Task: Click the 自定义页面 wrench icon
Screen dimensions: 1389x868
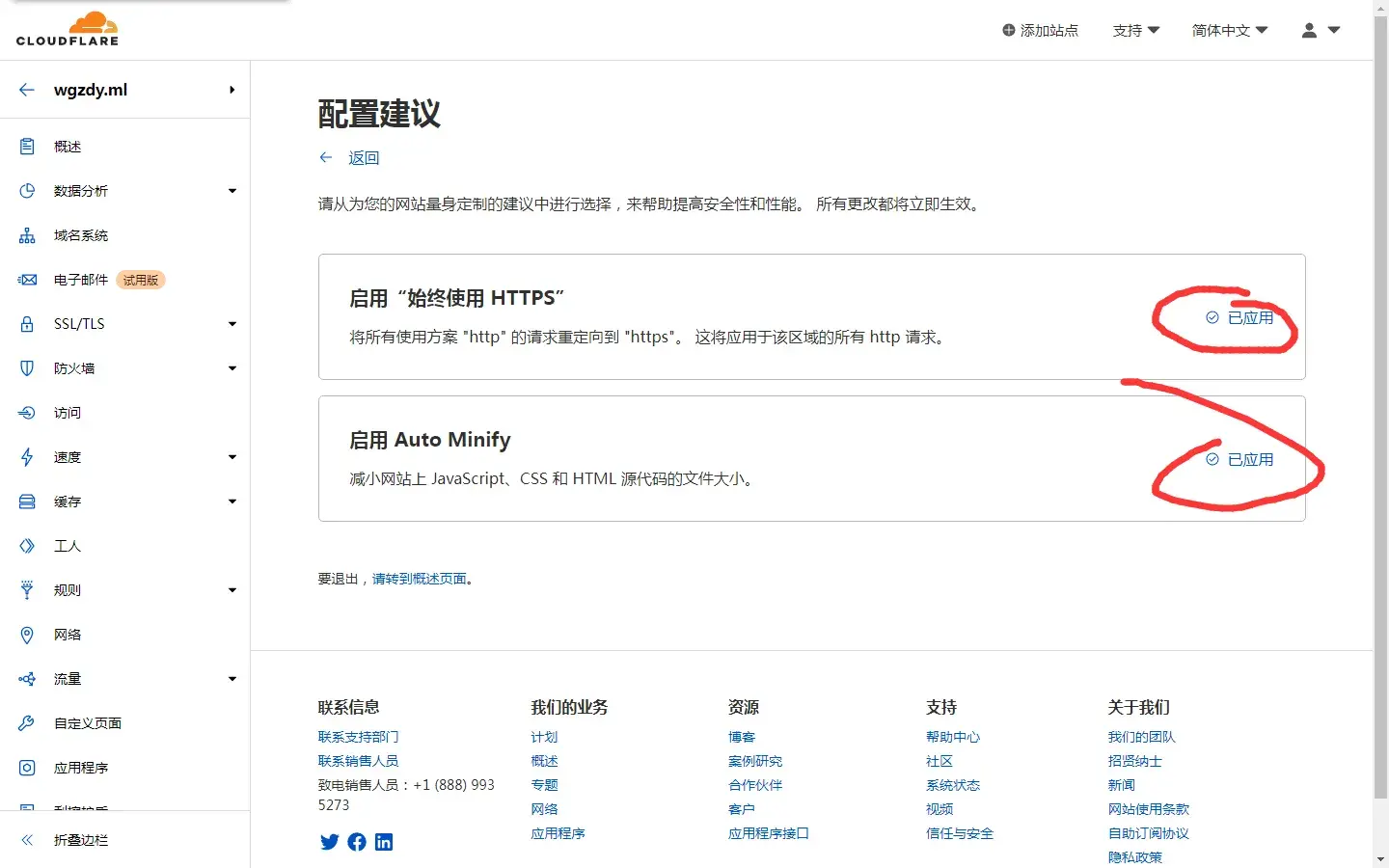Action: click(27, 723)
